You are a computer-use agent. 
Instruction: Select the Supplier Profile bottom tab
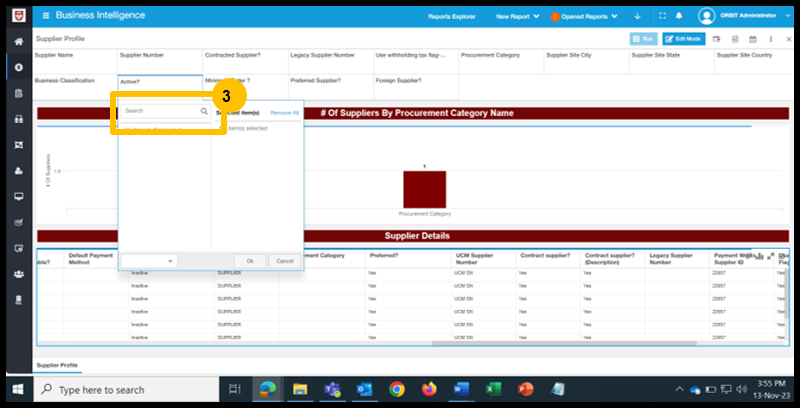(x=57, y=365)
